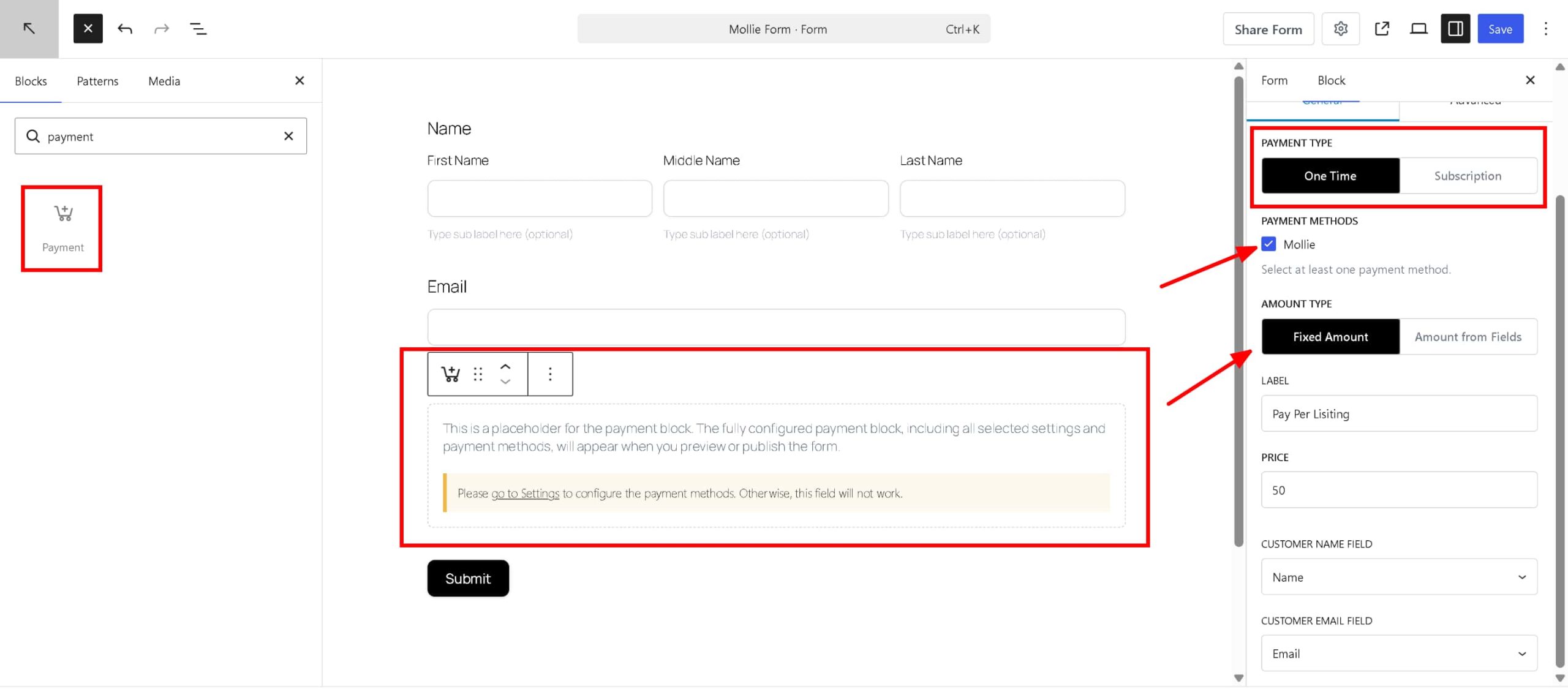Close the block inserter panel

tap(300, 81)
